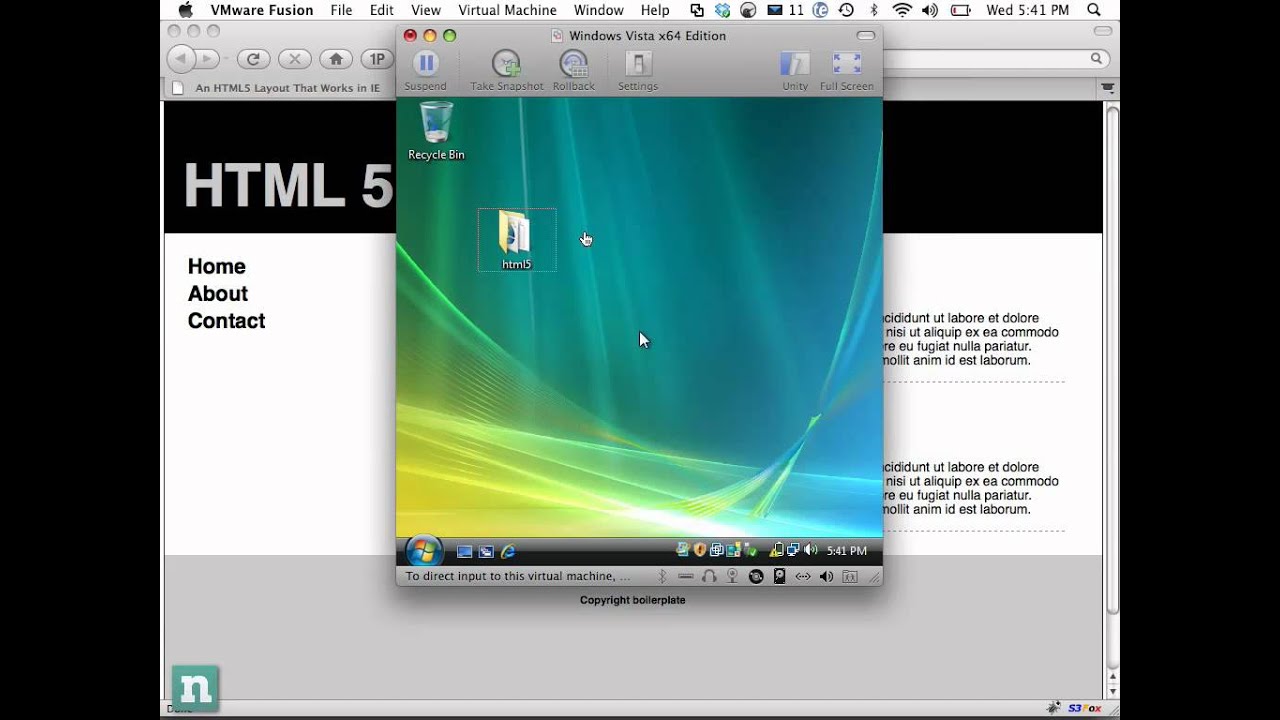1280x720 pixels.
Task: Click the Vista power battery tray icon
Action: coord(776,550)
